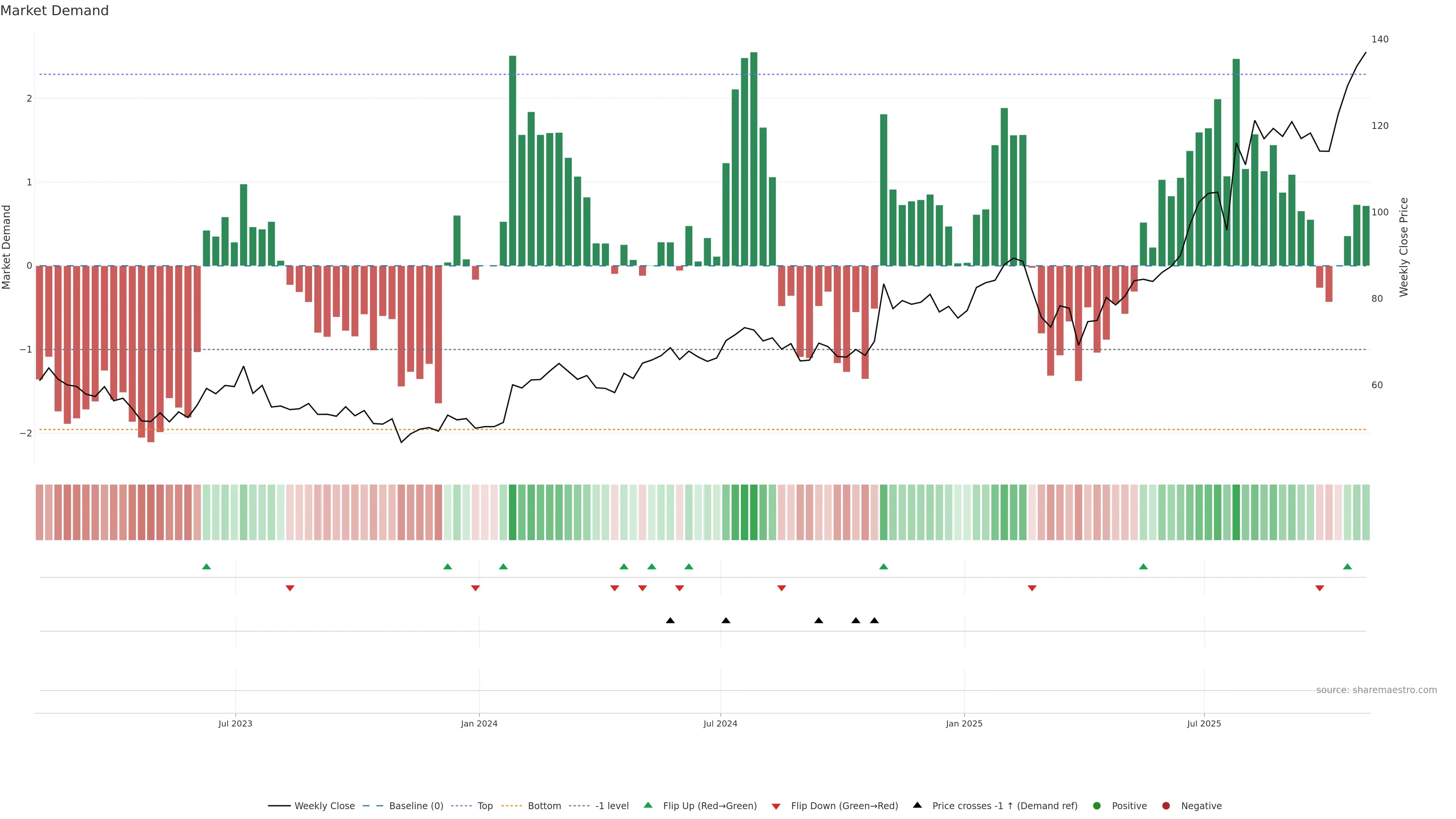Click the green Positive legend dot

1097,805
